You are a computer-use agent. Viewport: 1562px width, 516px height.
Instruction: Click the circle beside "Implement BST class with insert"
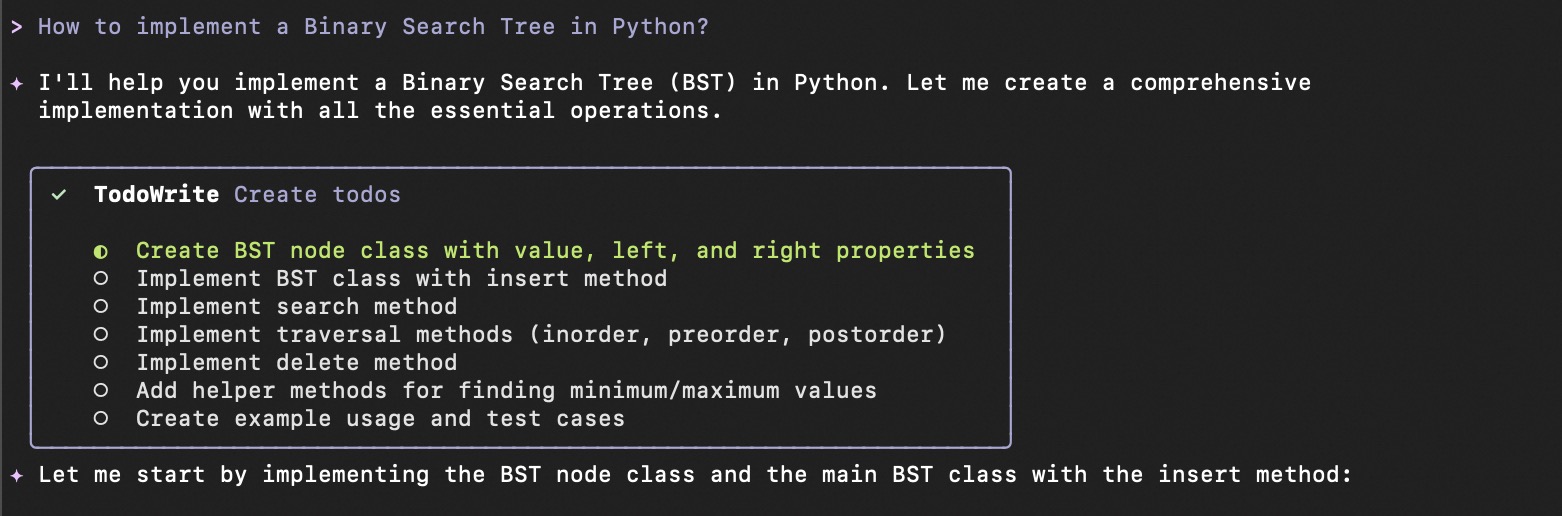coord(100,279)
